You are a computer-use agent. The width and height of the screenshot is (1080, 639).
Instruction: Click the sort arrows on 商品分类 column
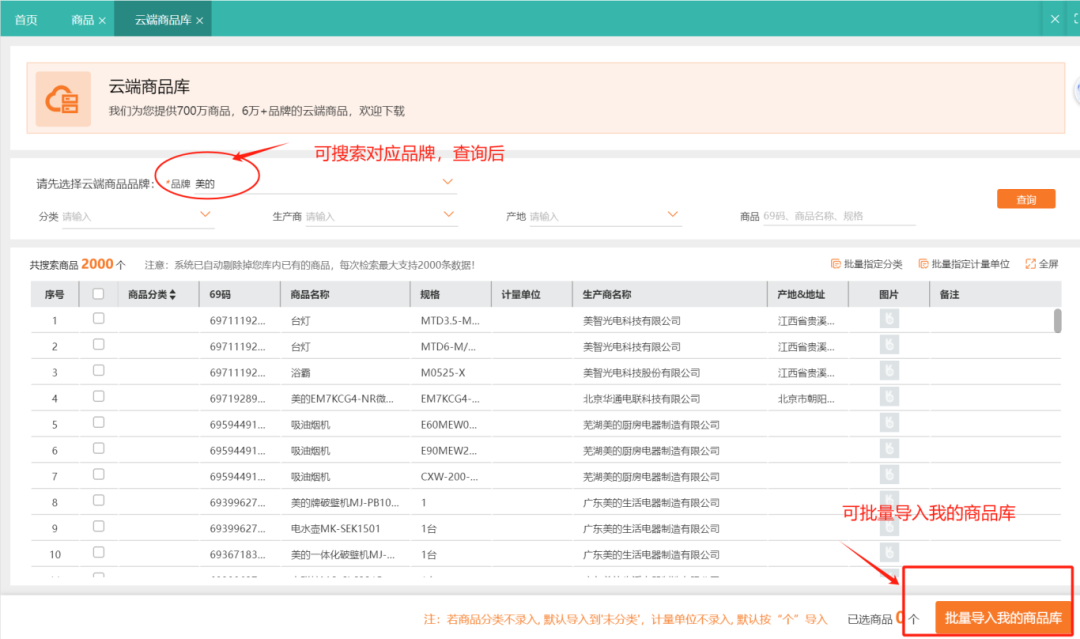point(172,294)
